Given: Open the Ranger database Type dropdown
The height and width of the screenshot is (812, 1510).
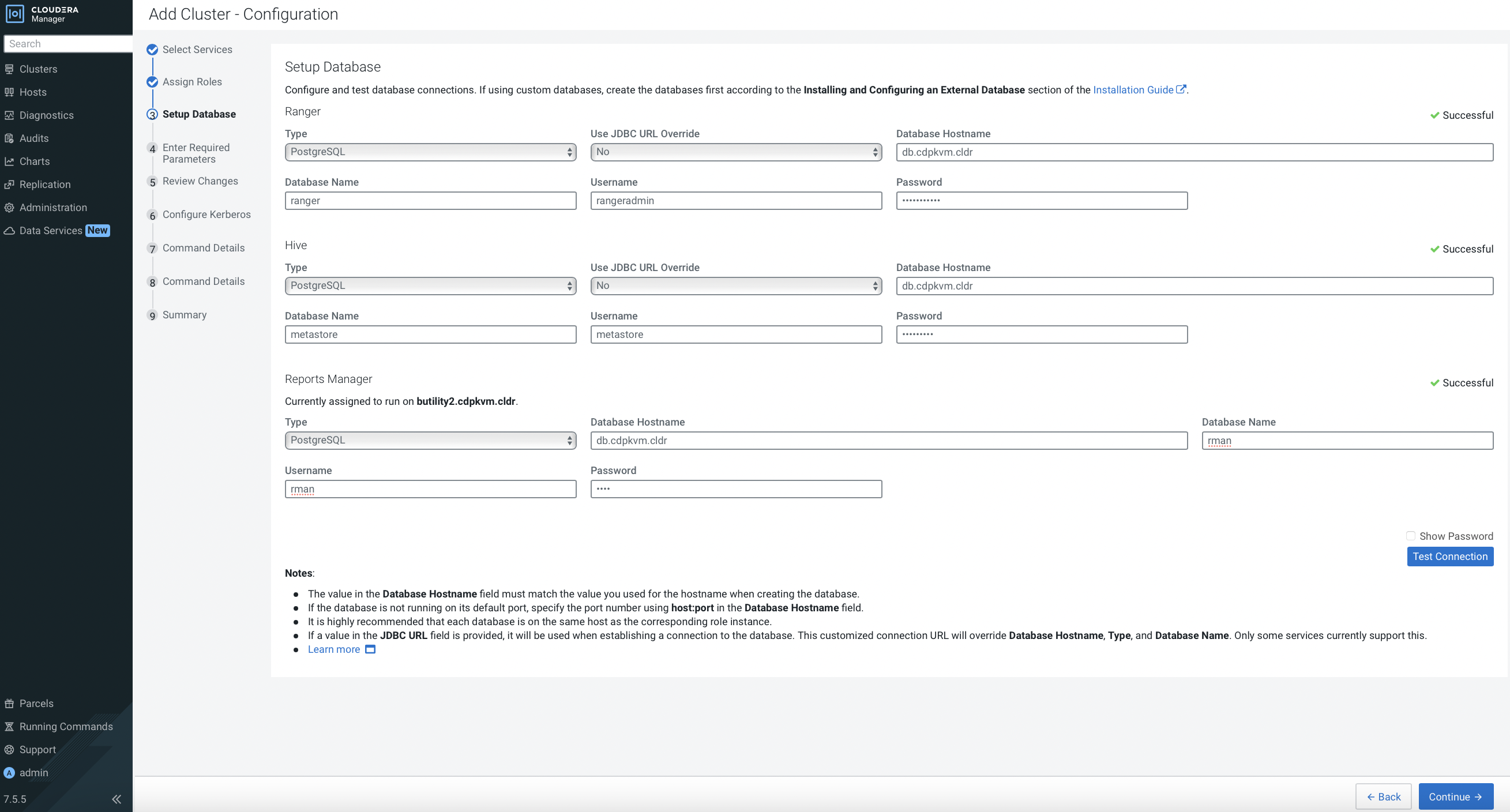Looking at the screenshot, I should point(430,152).
